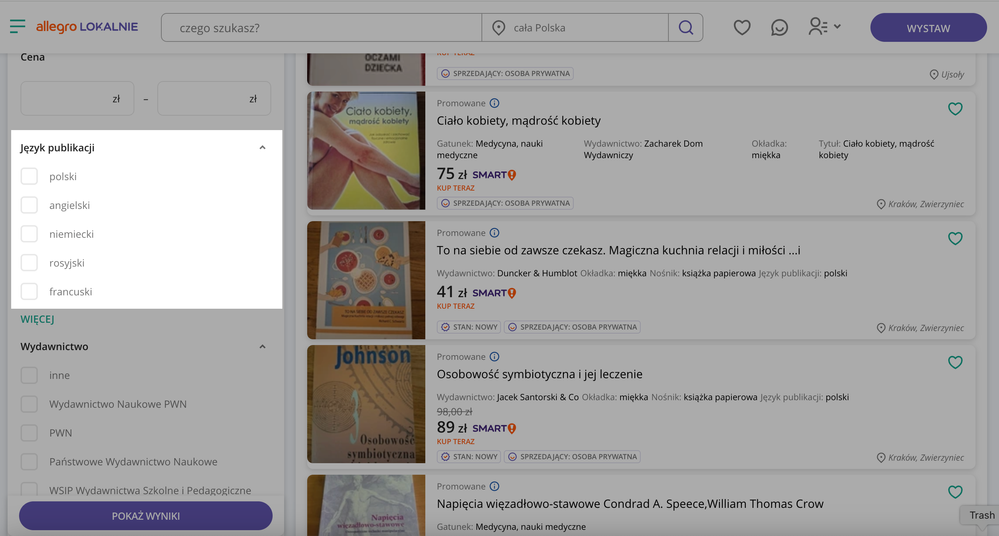
Task: Click SMART badge on 89 zł listing
Action: coord(494,428)
